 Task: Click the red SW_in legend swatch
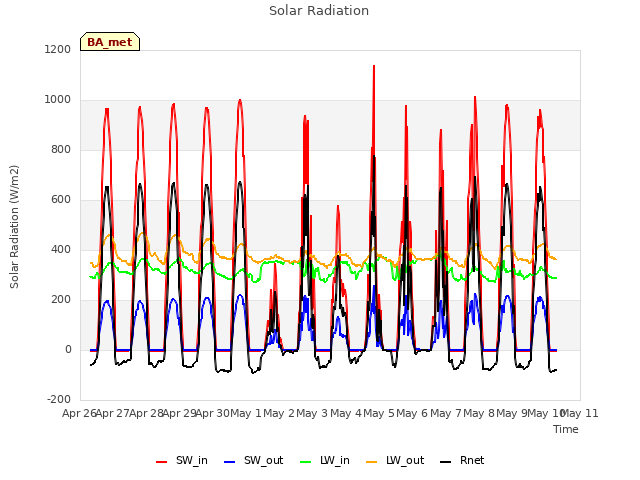(x=162, y=462)
